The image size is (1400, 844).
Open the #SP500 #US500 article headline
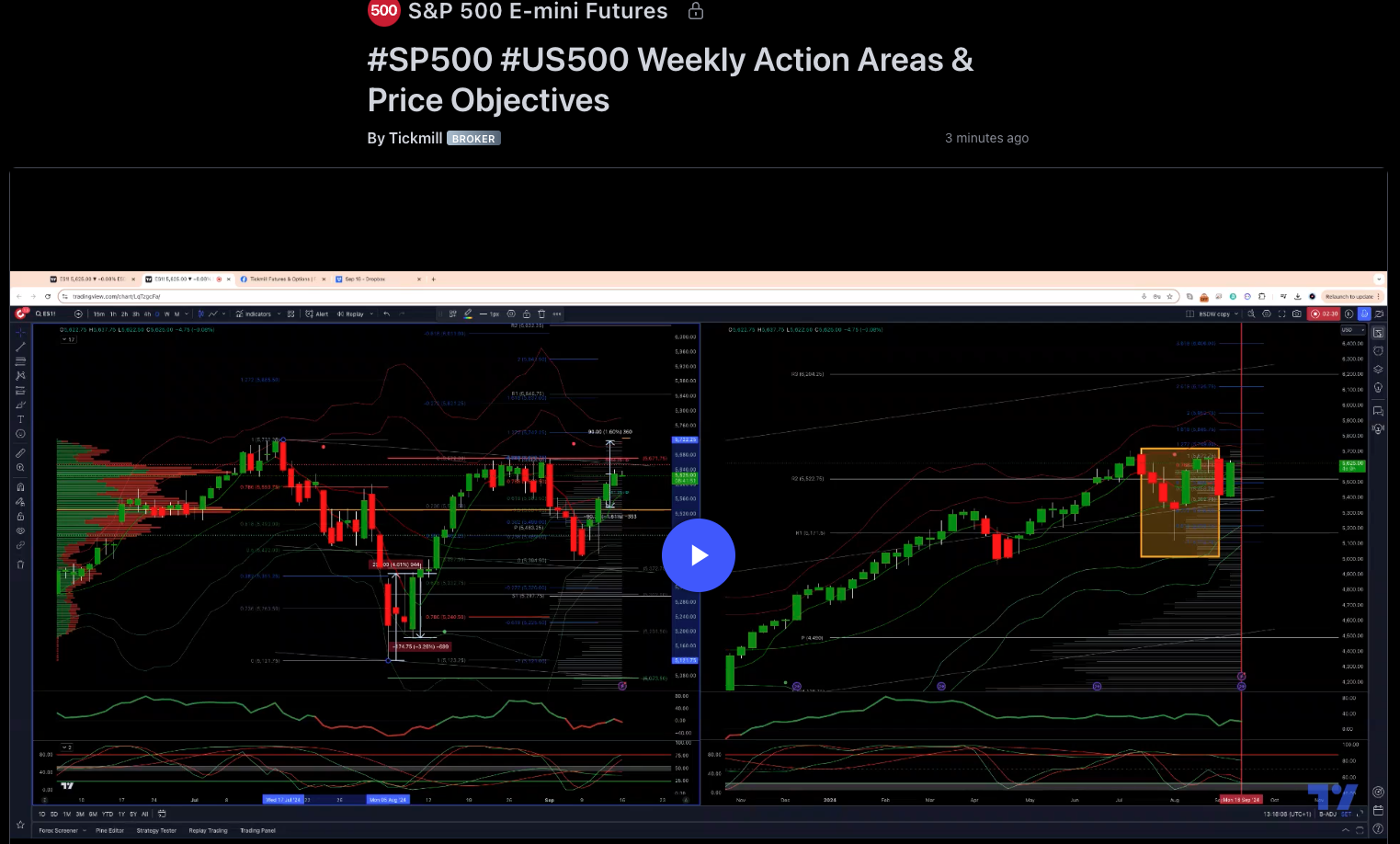(x=670, y=80)
